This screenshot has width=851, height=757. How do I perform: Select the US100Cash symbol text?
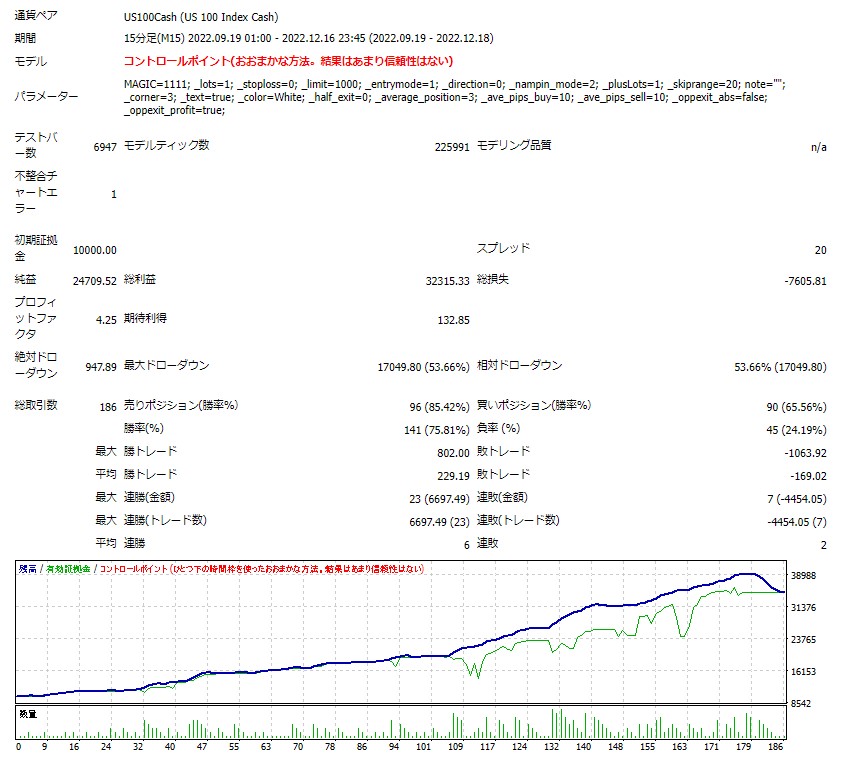(x=150, y=17)
